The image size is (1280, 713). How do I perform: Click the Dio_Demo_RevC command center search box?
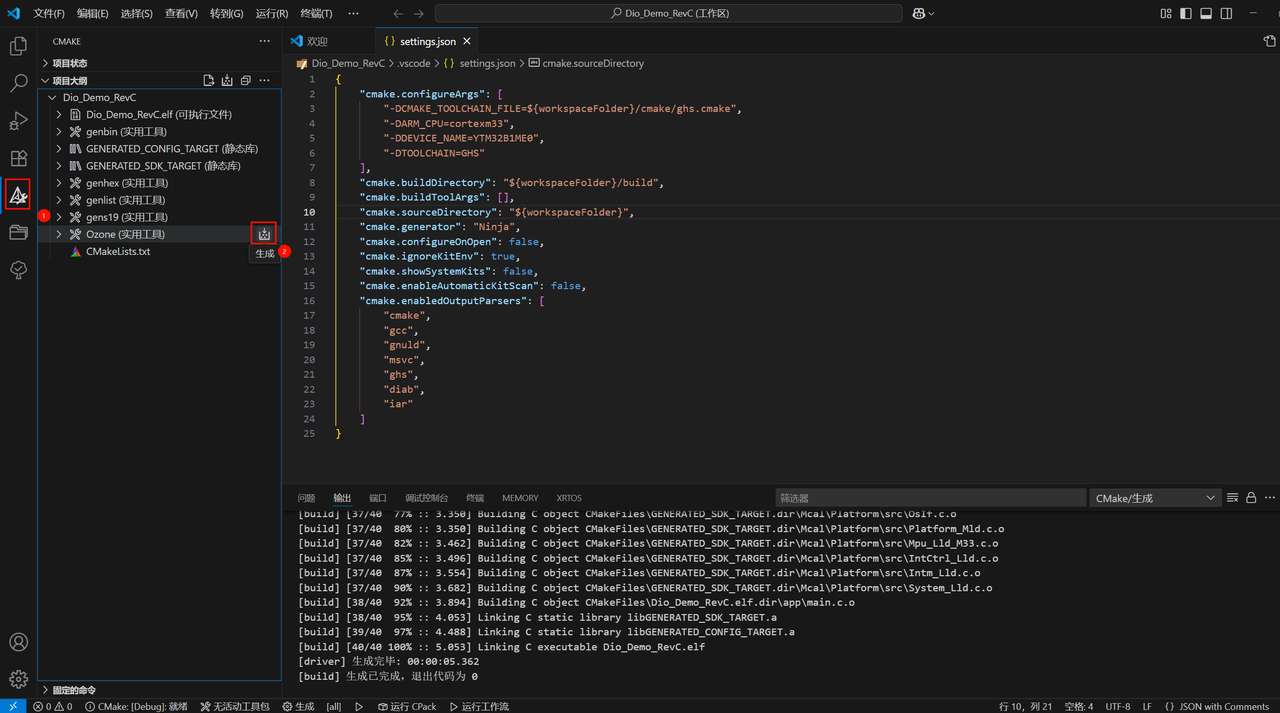[669, 13]
